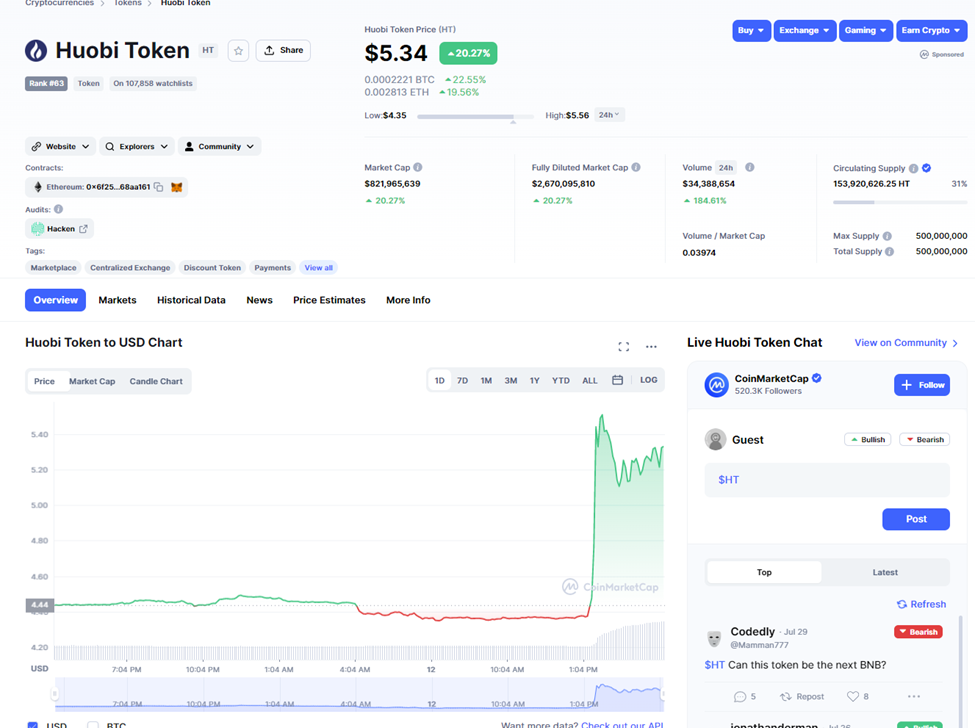
Task: Show Volume 24h info tooltip
Action: (750, 167)
